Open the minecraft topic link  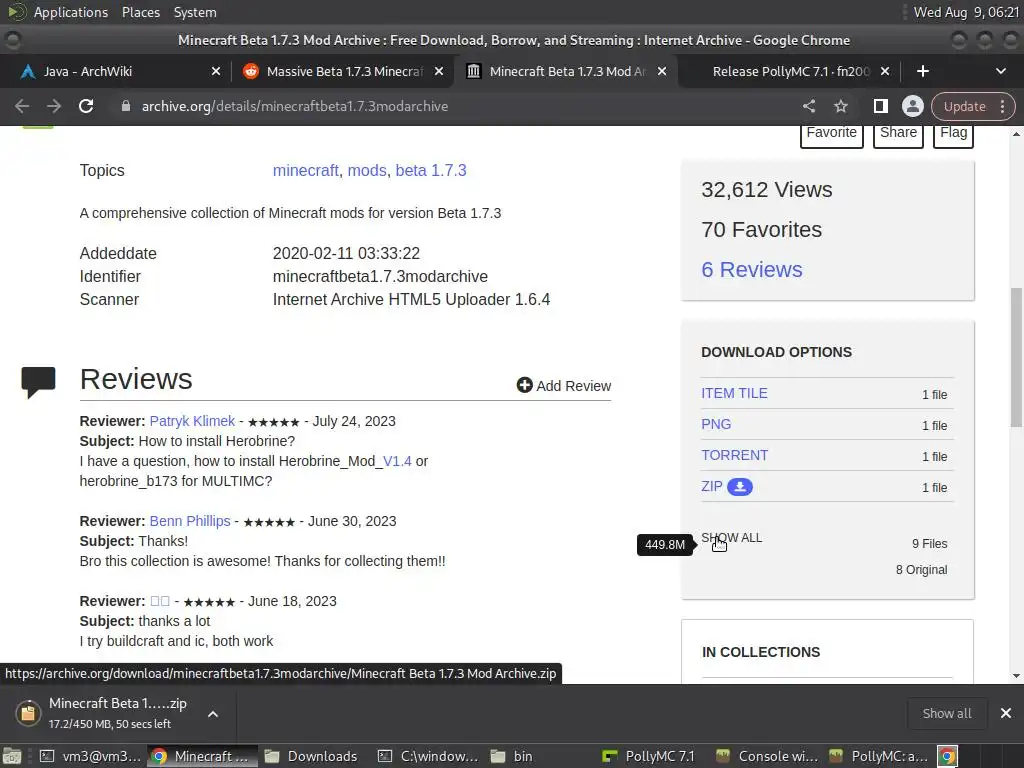[306, 170]
